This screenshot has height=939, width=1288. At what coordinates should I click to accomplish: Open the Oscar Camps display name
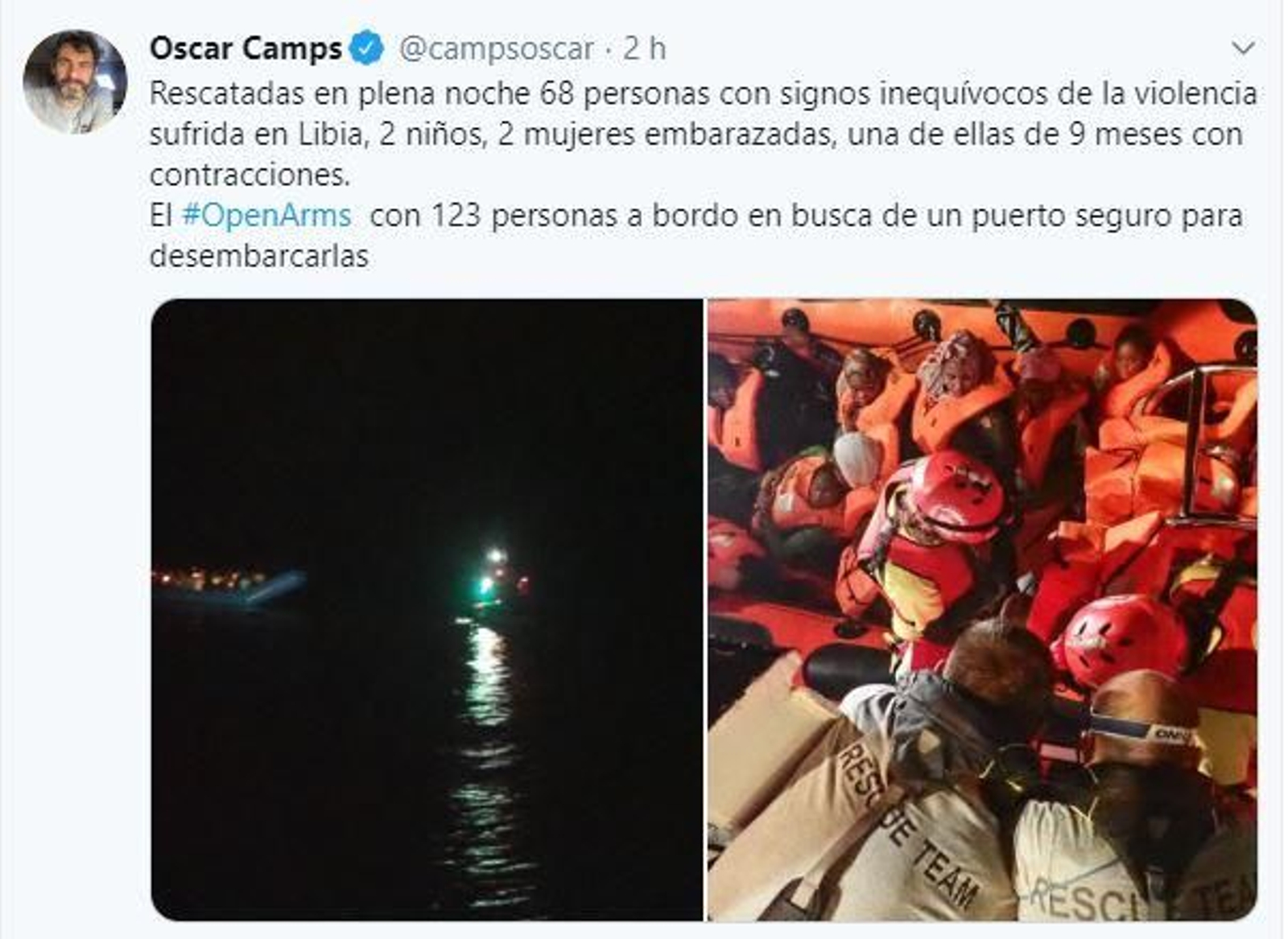point(246,49)
